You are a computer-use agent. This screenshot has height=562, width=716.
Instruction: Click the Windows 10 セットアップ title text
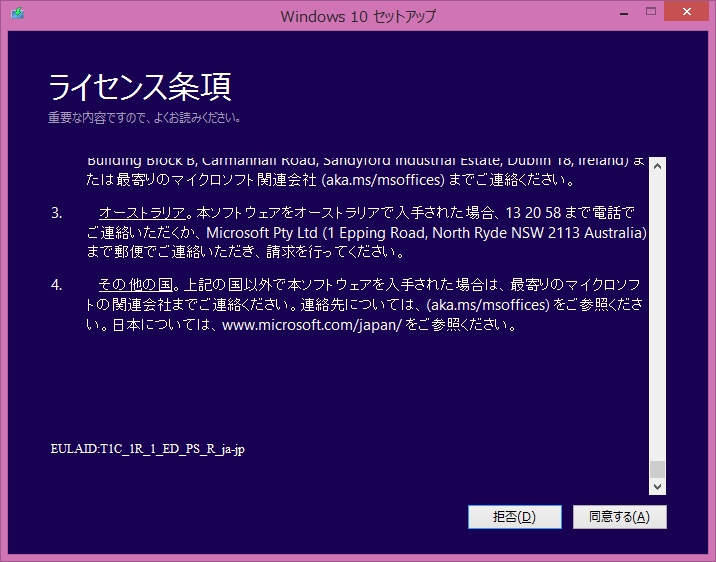[358, 16]
